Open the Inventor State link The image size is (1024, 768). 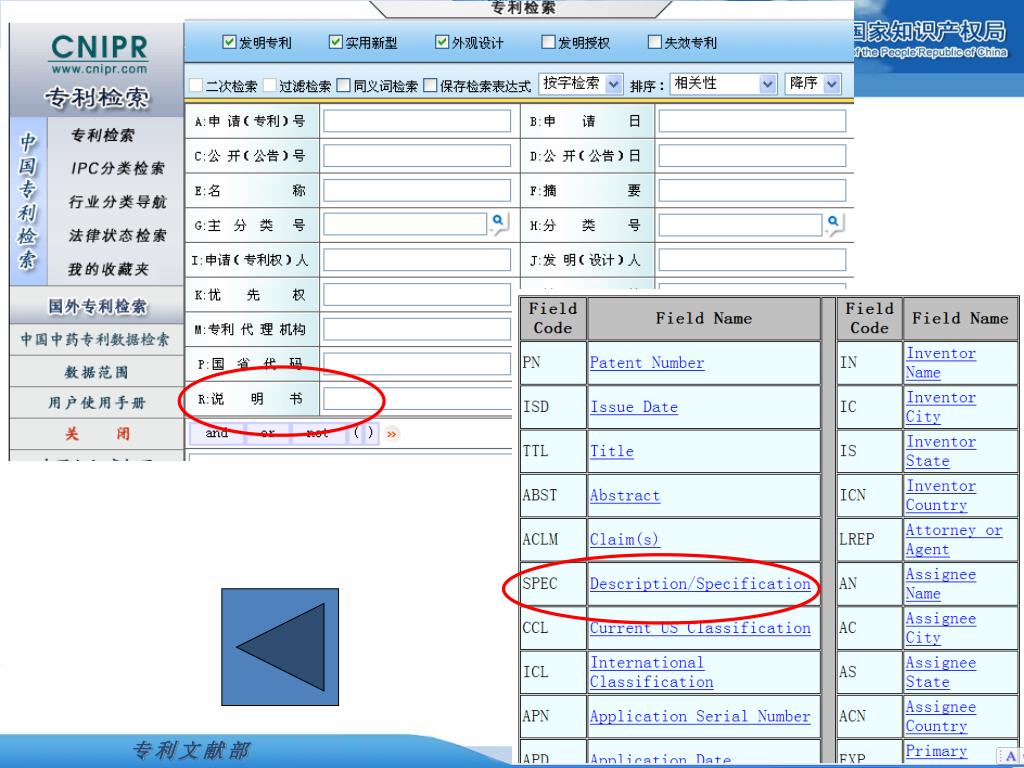(940, 451)
